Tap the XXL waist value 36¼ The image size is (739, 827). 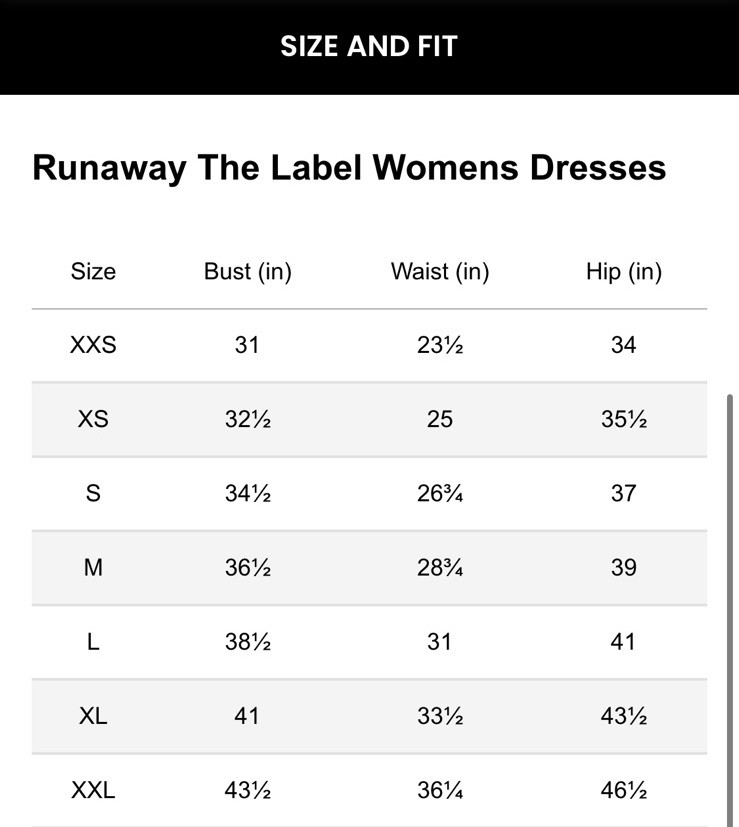440,790
